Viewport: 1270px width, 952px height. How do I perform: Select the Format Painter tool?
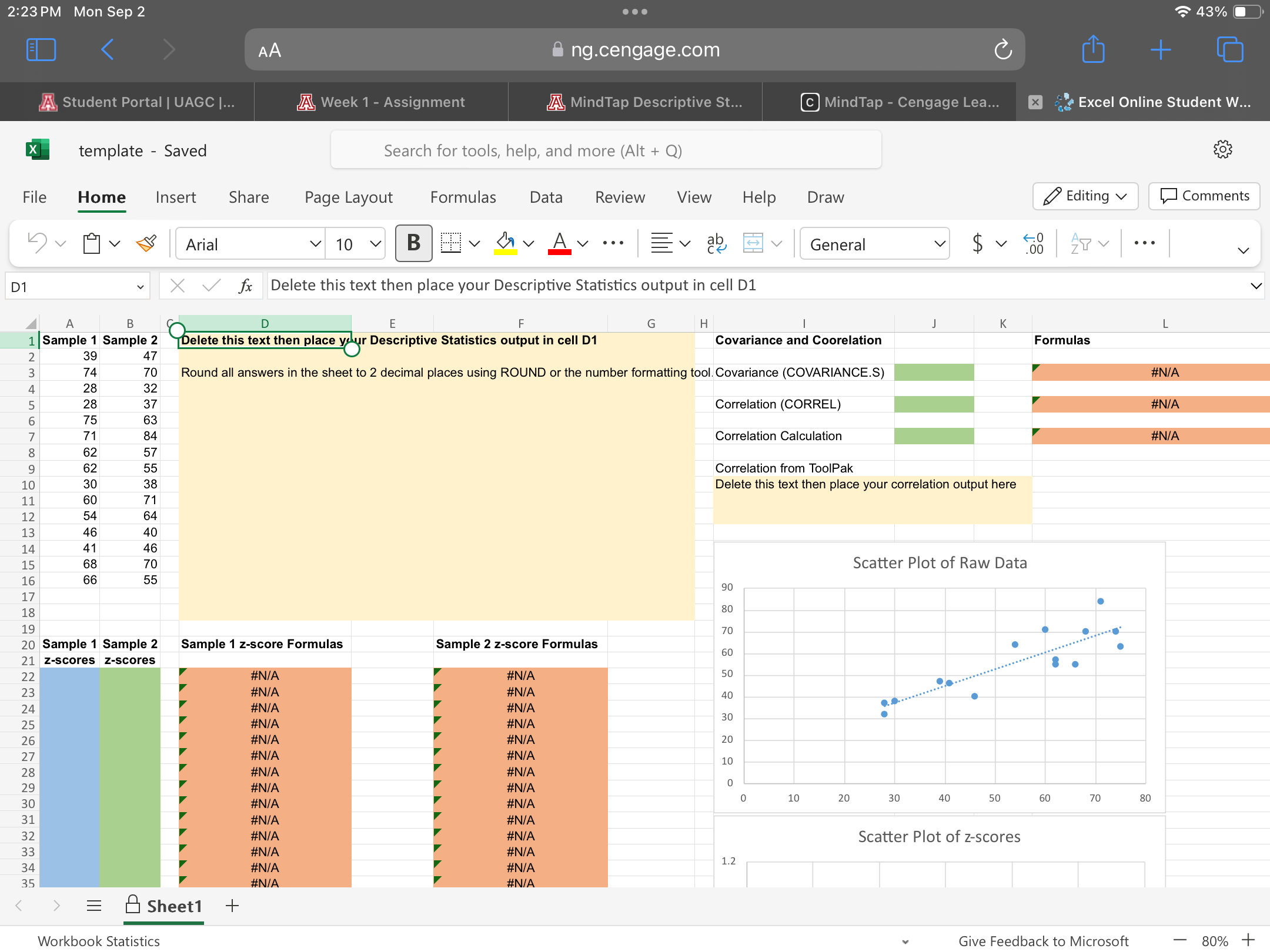145,243
